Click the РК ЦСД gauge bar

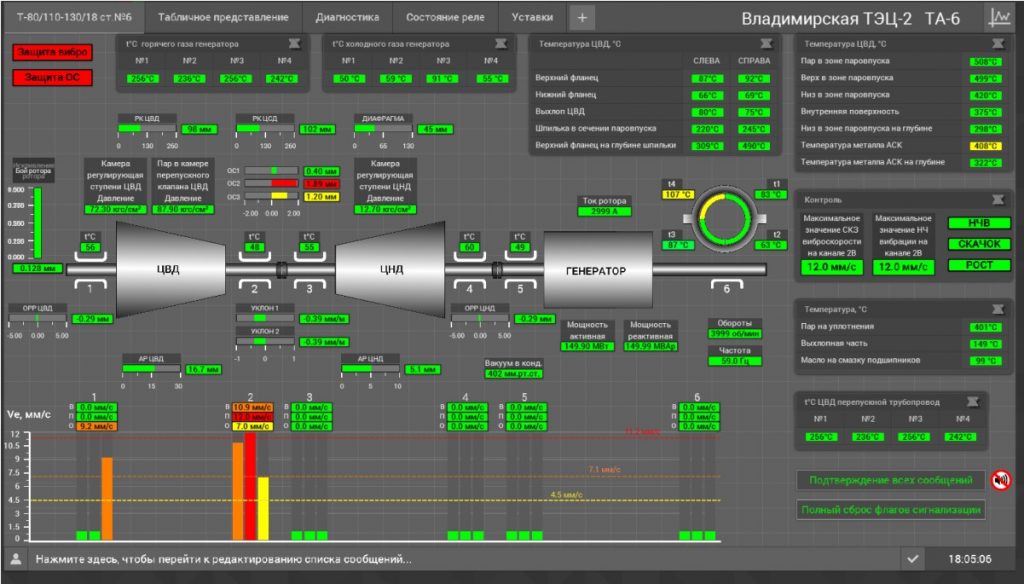[265, 129]
